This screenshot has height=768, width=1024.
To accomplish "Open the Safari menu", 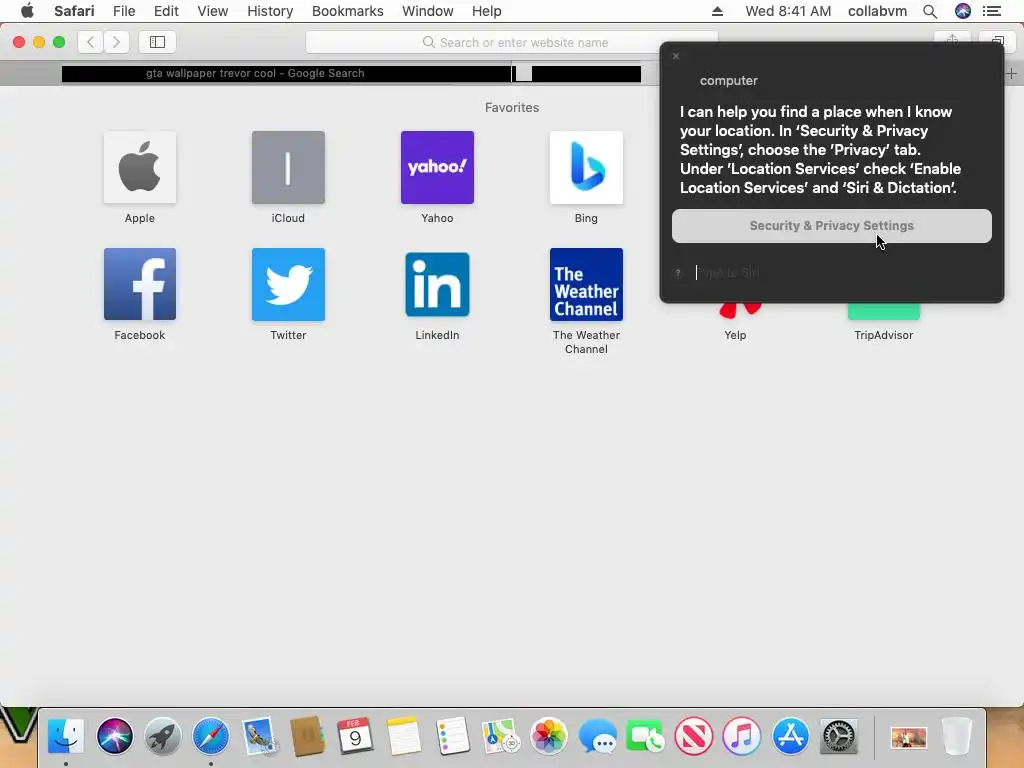I will 74,11.
